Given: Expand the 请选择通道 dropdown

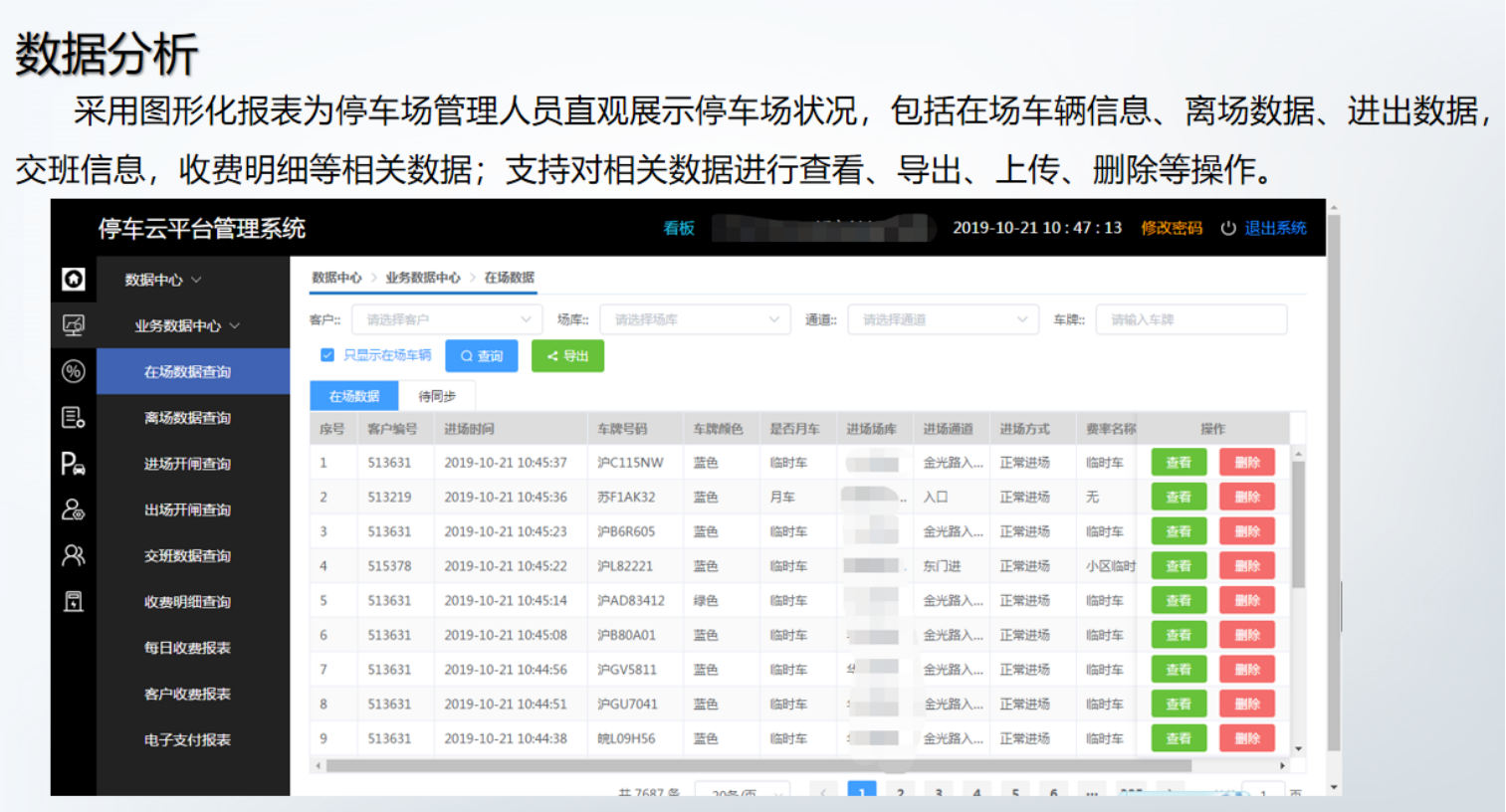Looking at the screenshot, I should coord(943,319).
